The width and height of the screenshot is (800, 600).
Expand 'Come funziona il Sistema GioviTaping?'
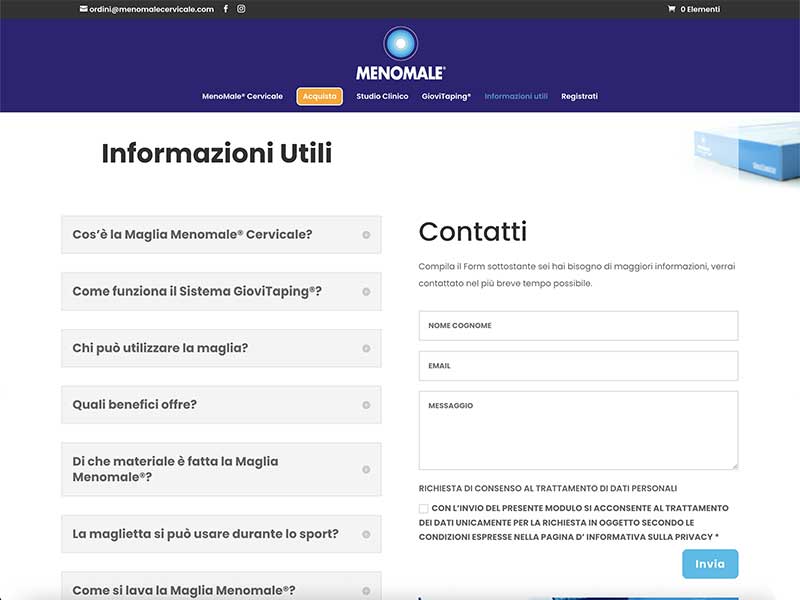click(197, 292)
